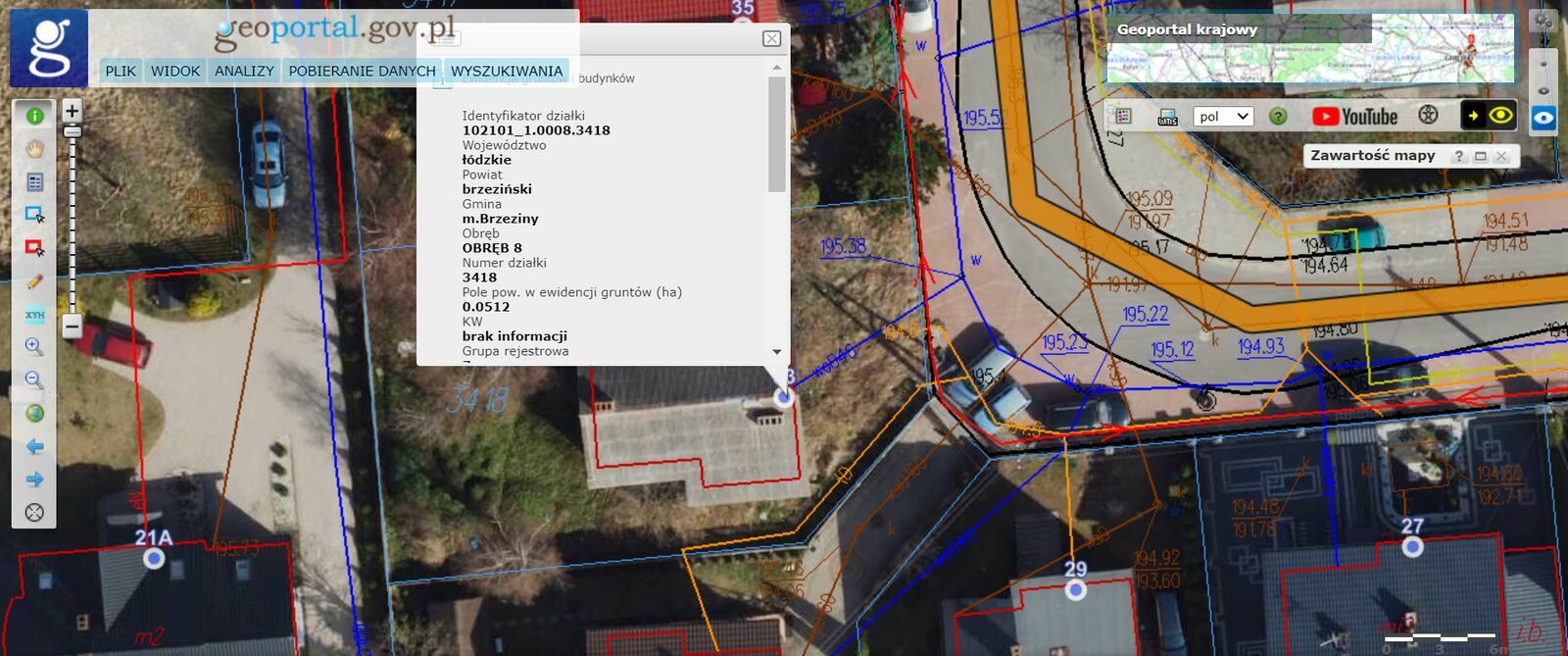1568x656 pixels.
Task: Close the parcel information popup
Action: 772,38
